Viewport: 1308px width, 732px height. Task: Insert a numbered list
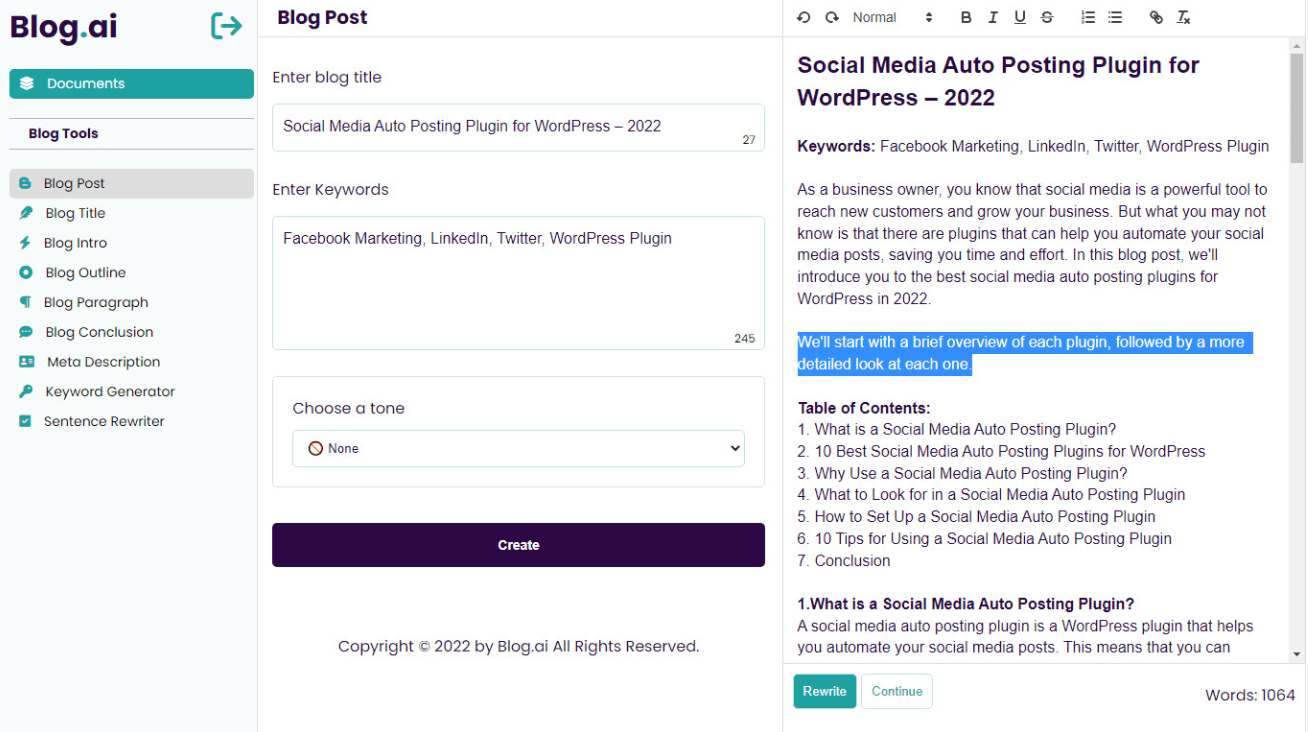[1088, 17]
